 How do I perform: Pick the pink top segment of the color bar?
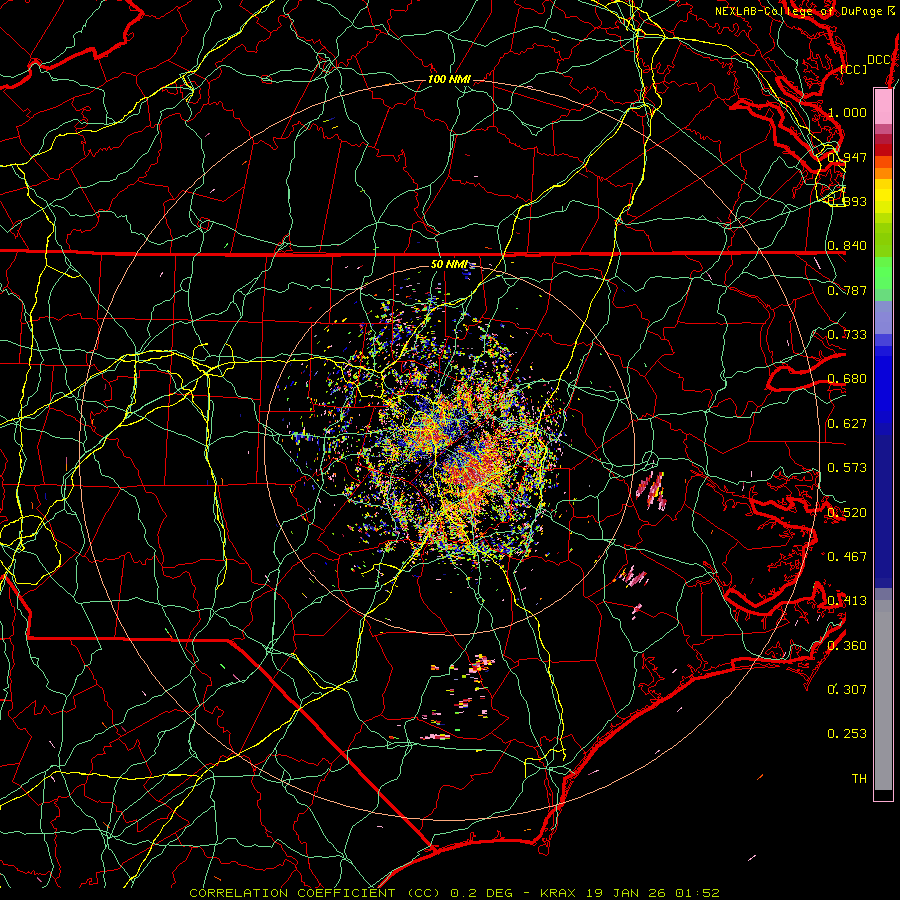coord(883,107)
